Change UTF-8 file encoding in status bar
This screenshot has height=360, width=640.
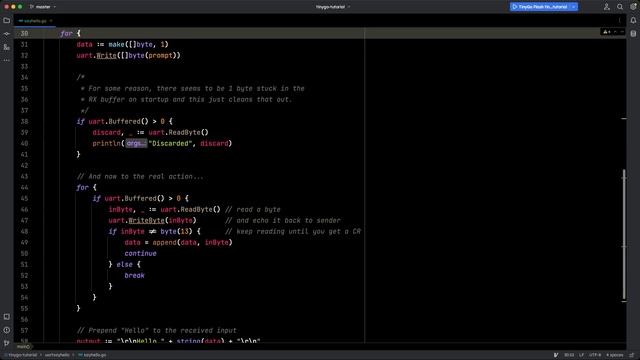point(595,355)
